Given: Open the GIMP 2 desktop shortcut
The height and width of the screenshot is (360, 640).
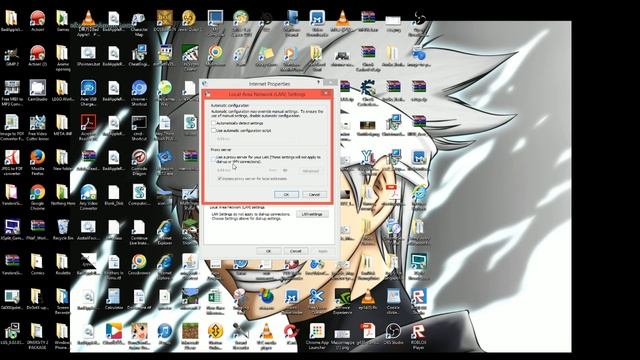Looking at the screenshot, I should pos(12,56).
